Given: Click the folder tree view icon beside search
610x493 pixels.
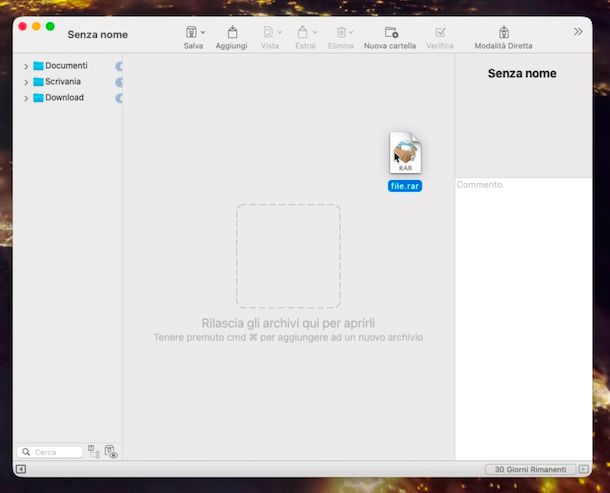Looking at the screenshot, I should 94,452.
